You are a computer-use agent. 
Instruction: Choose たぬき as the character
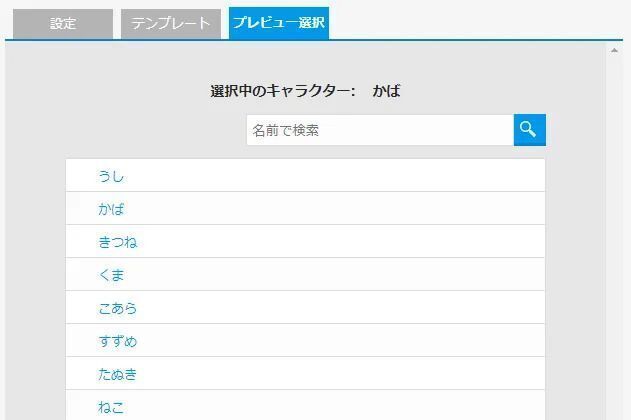click(118, 374)
